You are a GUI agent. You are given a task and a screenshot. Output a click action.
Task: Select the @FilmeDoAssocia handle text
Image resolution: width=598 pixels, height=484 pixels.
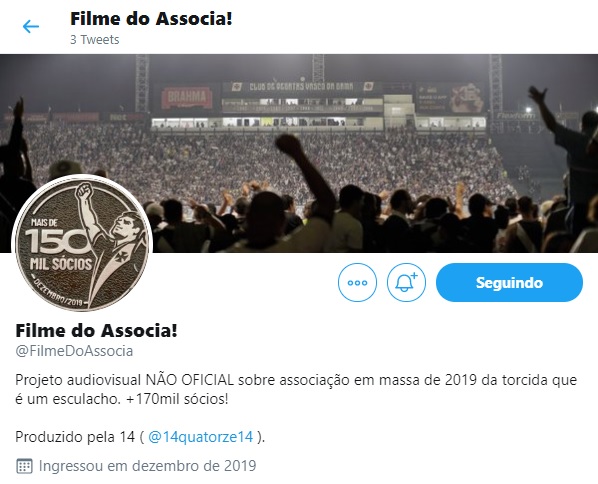(74, 351)
